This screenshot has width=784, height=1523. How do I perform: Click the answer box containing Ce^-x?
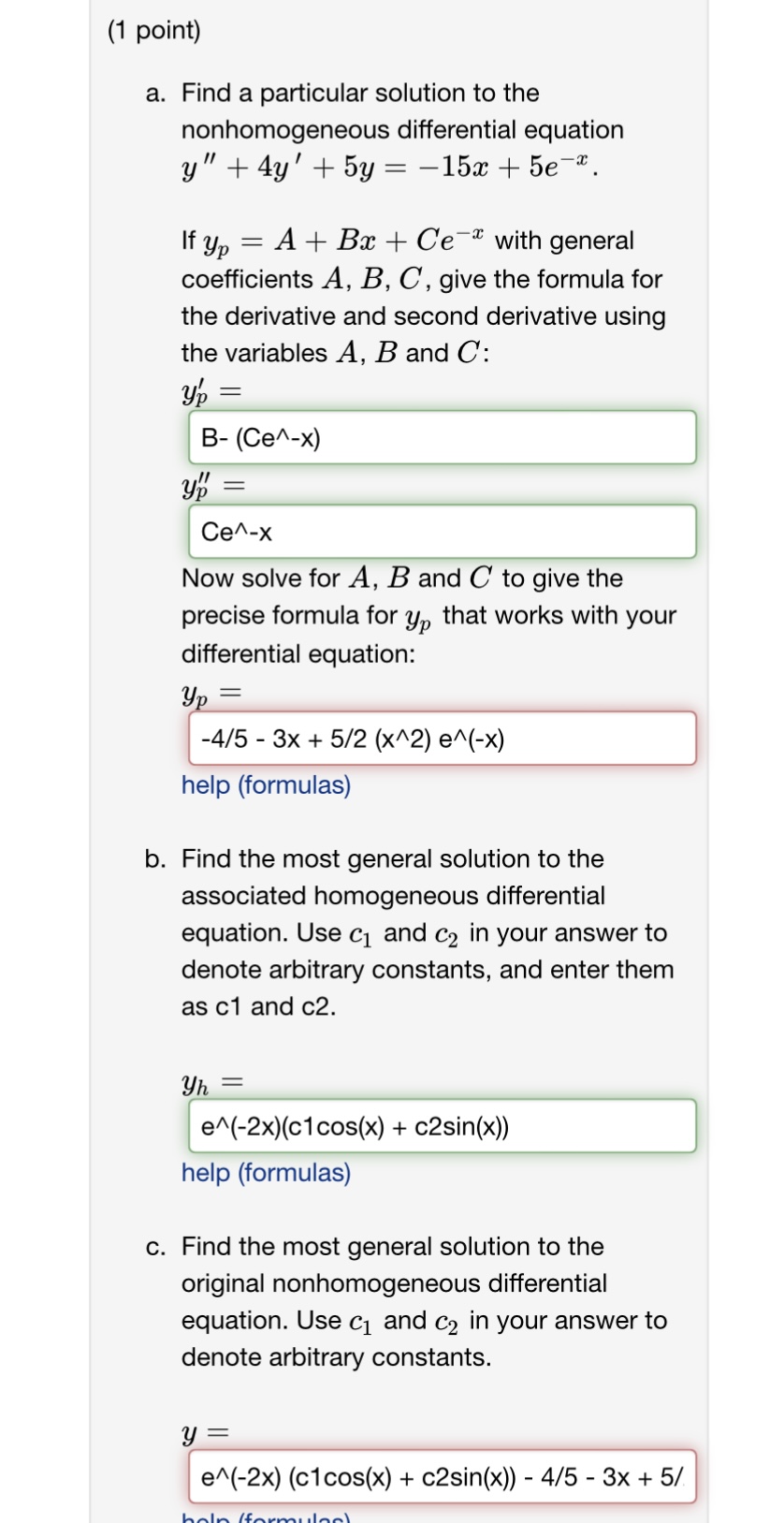click(x=440, y=531)
